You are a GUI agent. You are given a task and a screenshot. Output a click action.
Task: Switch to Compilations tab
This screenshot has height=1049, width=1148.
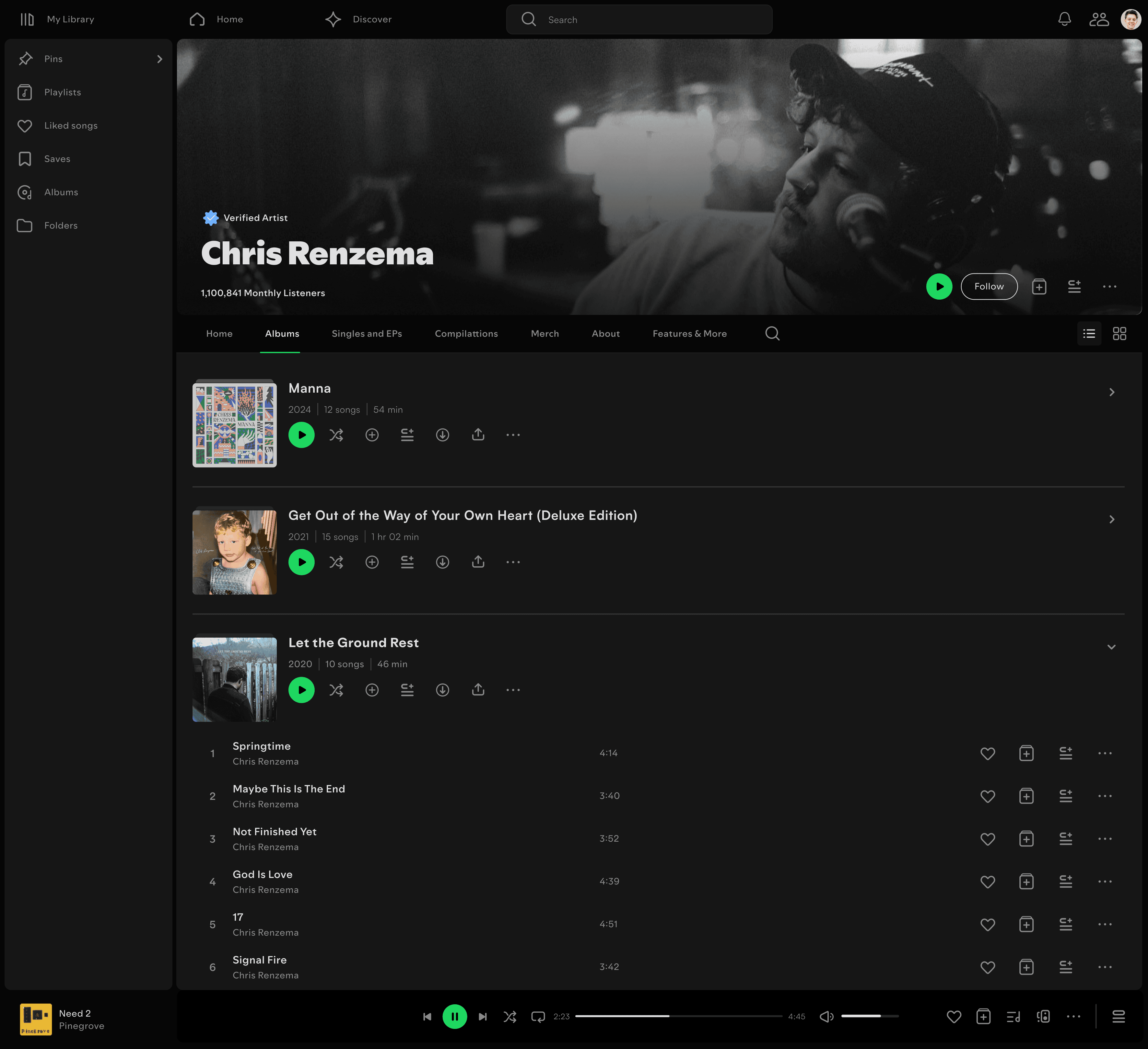click(x=466, y=334)
